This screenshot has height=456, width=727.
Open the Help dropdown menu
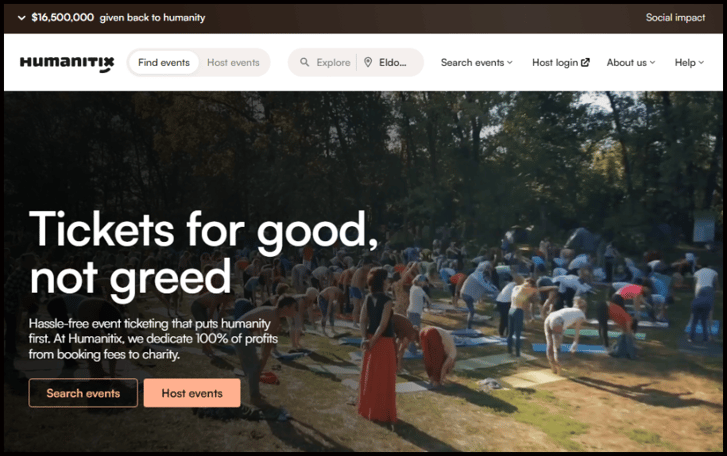coord(689,62)
